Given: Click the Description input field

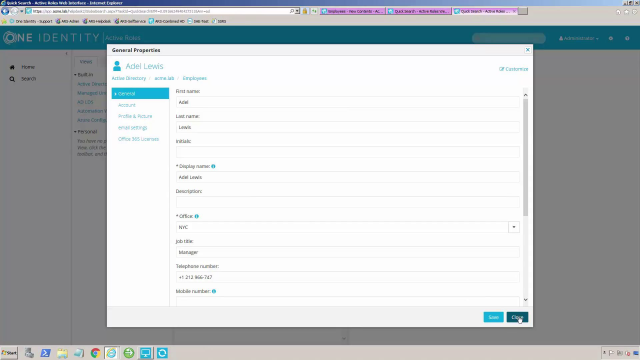Looking at the screenshot, I should tap(347, 202).
